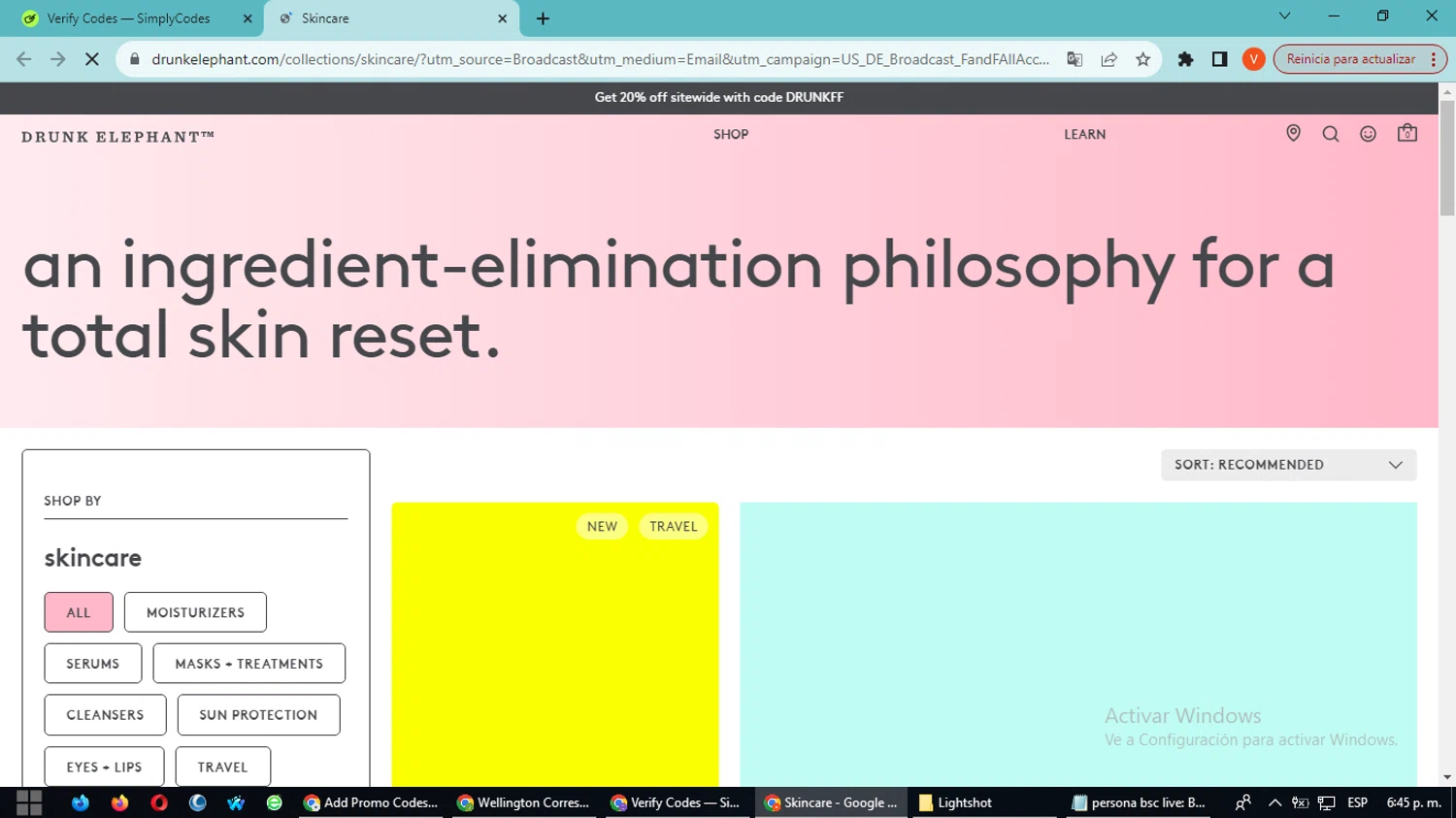1456x818 pixels.
Task: Open the blue crescent taskbar app
Action: click(x=198, y=802)
